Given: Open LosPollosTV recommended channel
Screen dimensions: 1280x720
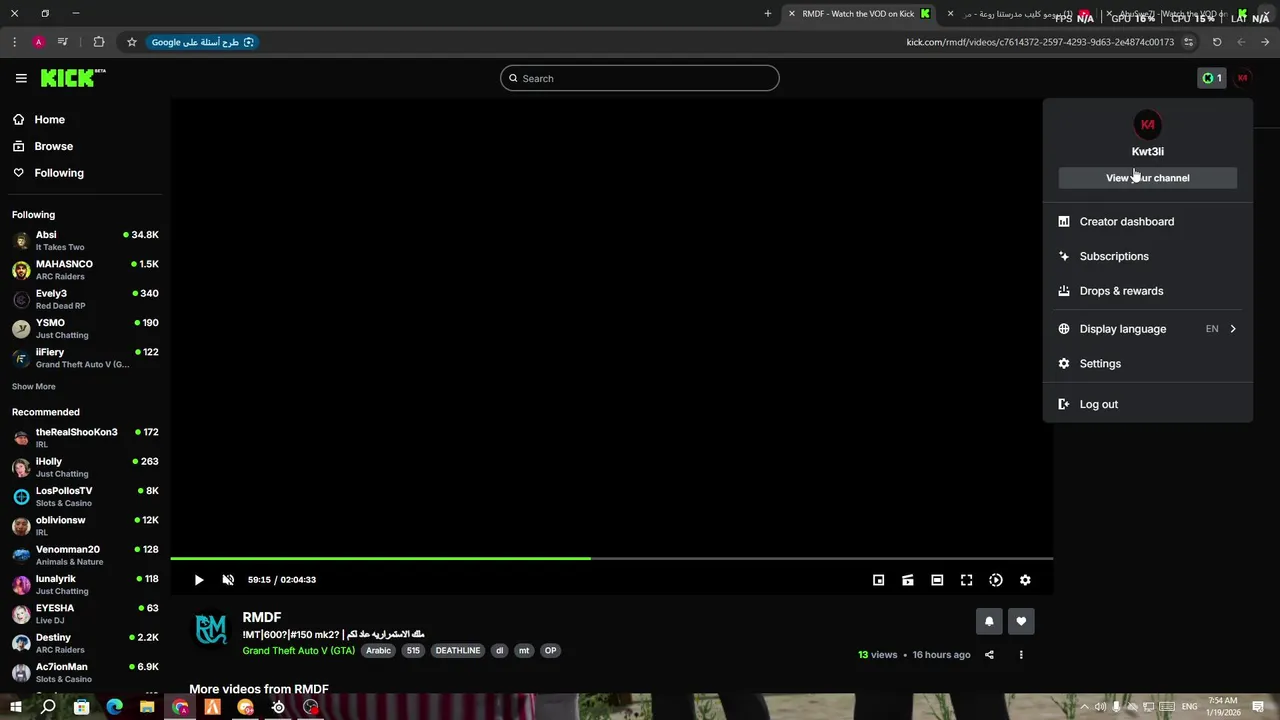Looking at the screenshot, I should coord(85,496).
